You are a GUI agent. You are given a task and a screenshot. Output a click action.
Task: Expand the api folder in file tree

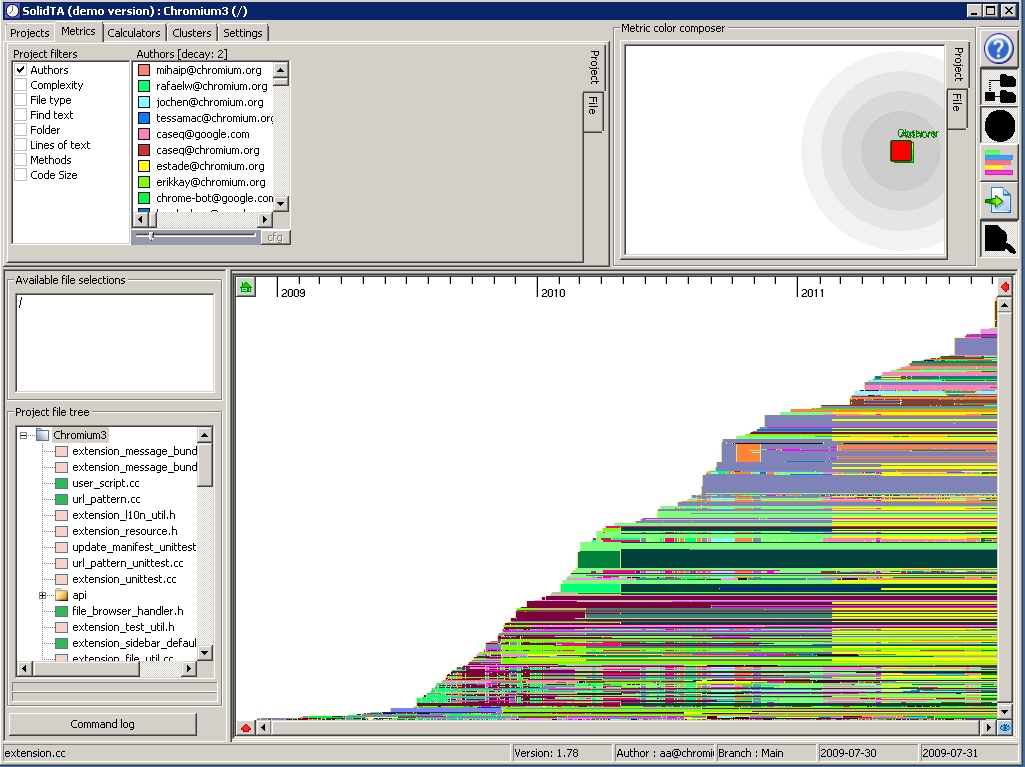coord(43,595)
